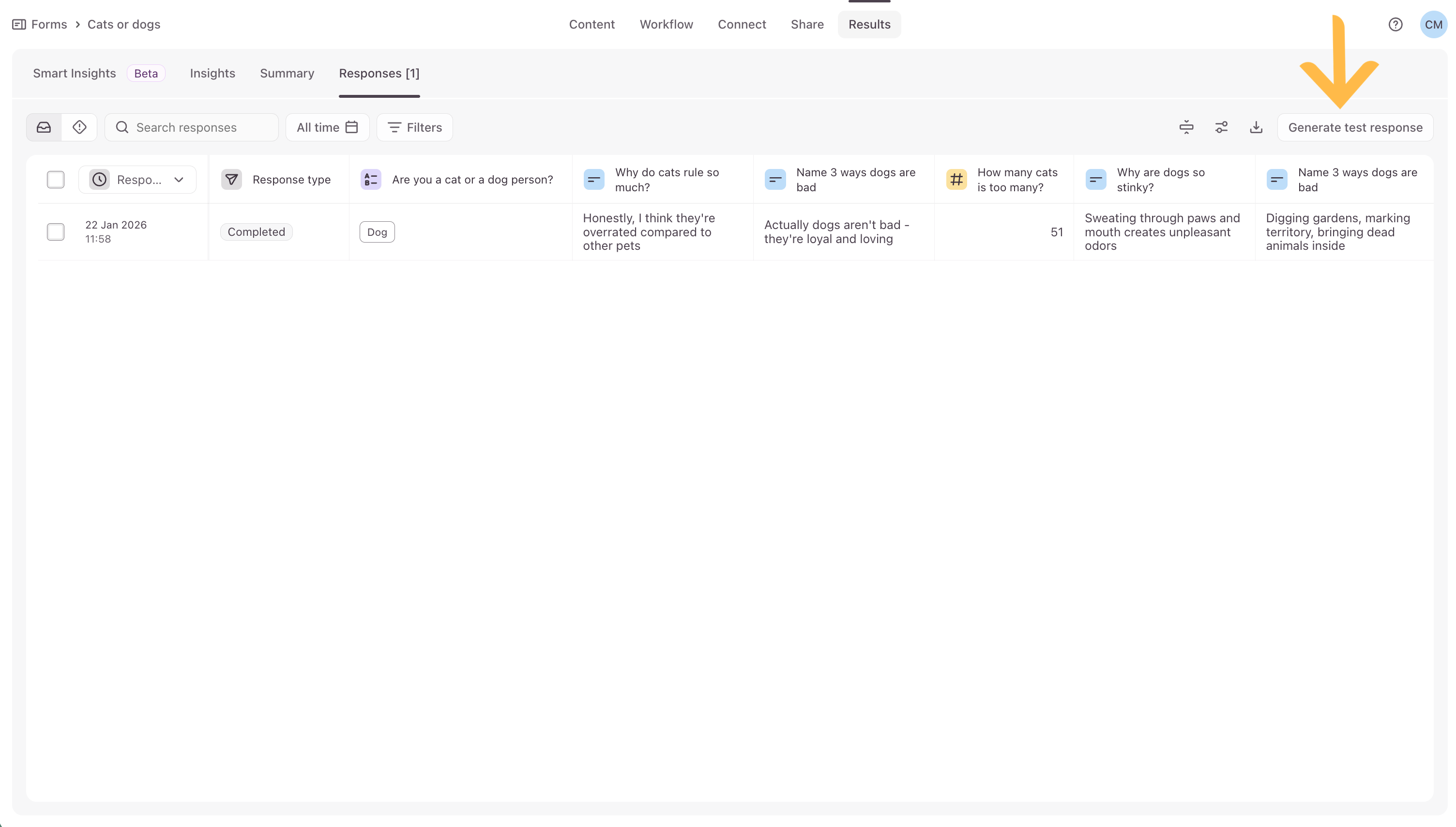Switch to the Summary tab
The height and width of the screenshot is (827, 1456).
tap(287, 73)
